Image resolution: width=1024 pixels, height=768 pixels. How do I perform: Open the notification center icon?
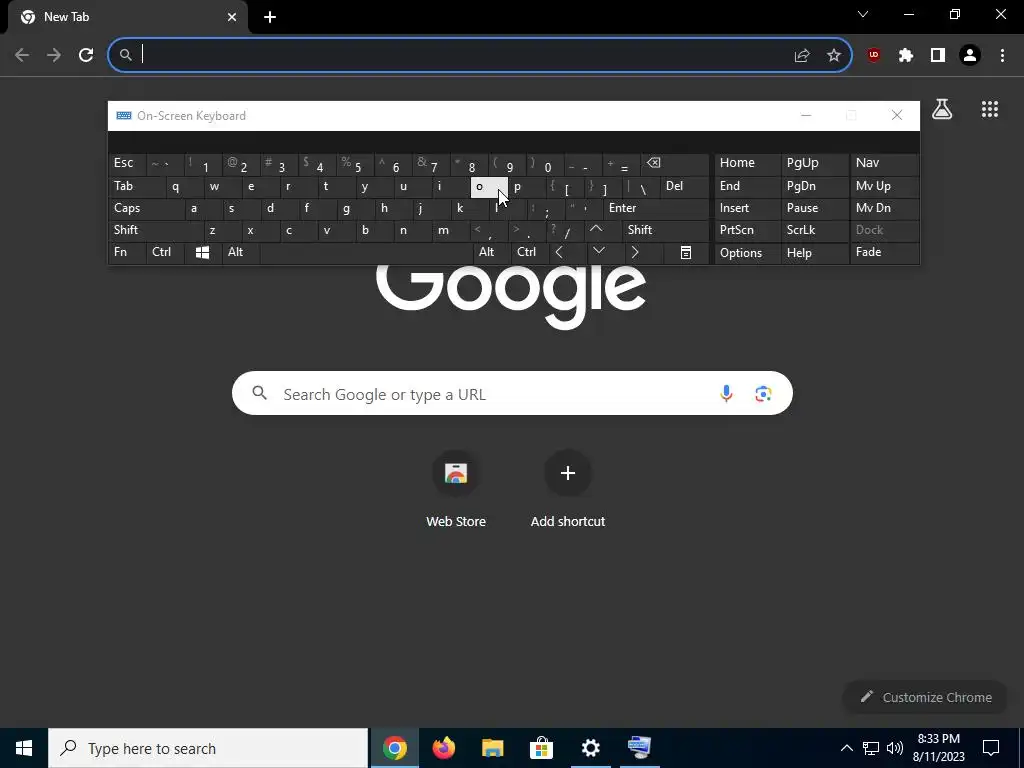pos(991,748)
